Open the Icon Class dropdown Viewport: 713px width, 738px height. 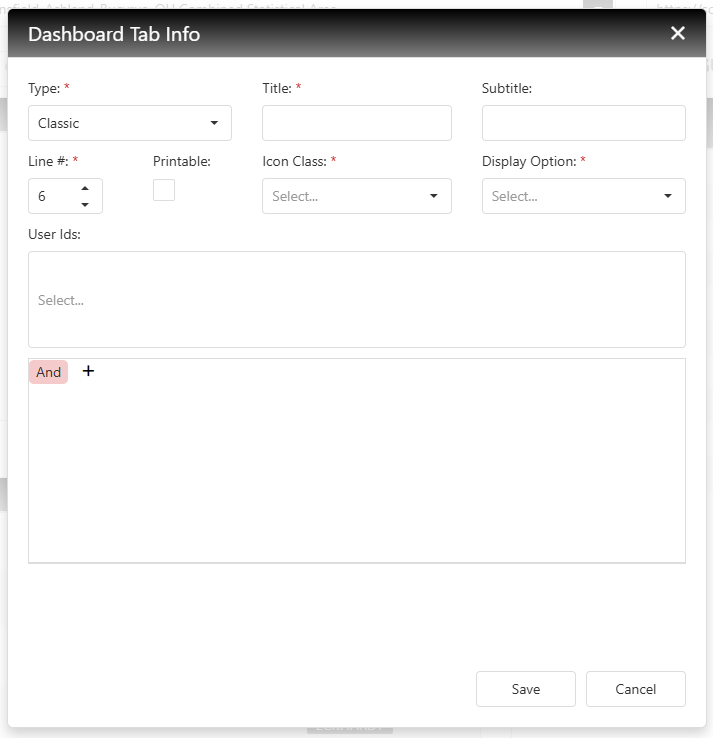tap(357, 196)
